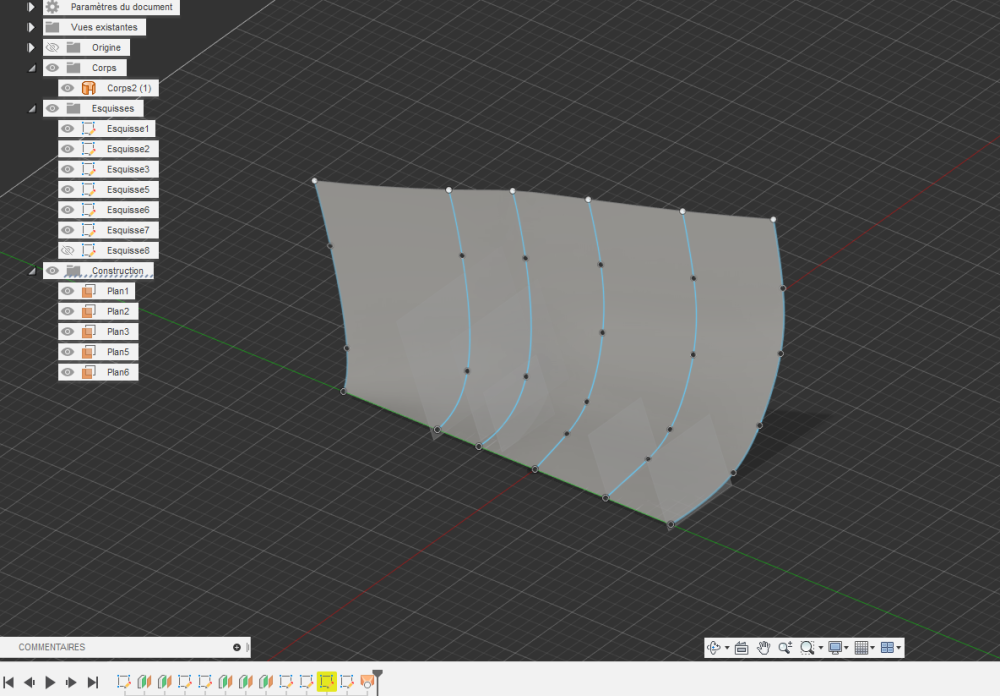Click the Esquisse6 sketch icon

pos(89,210)
